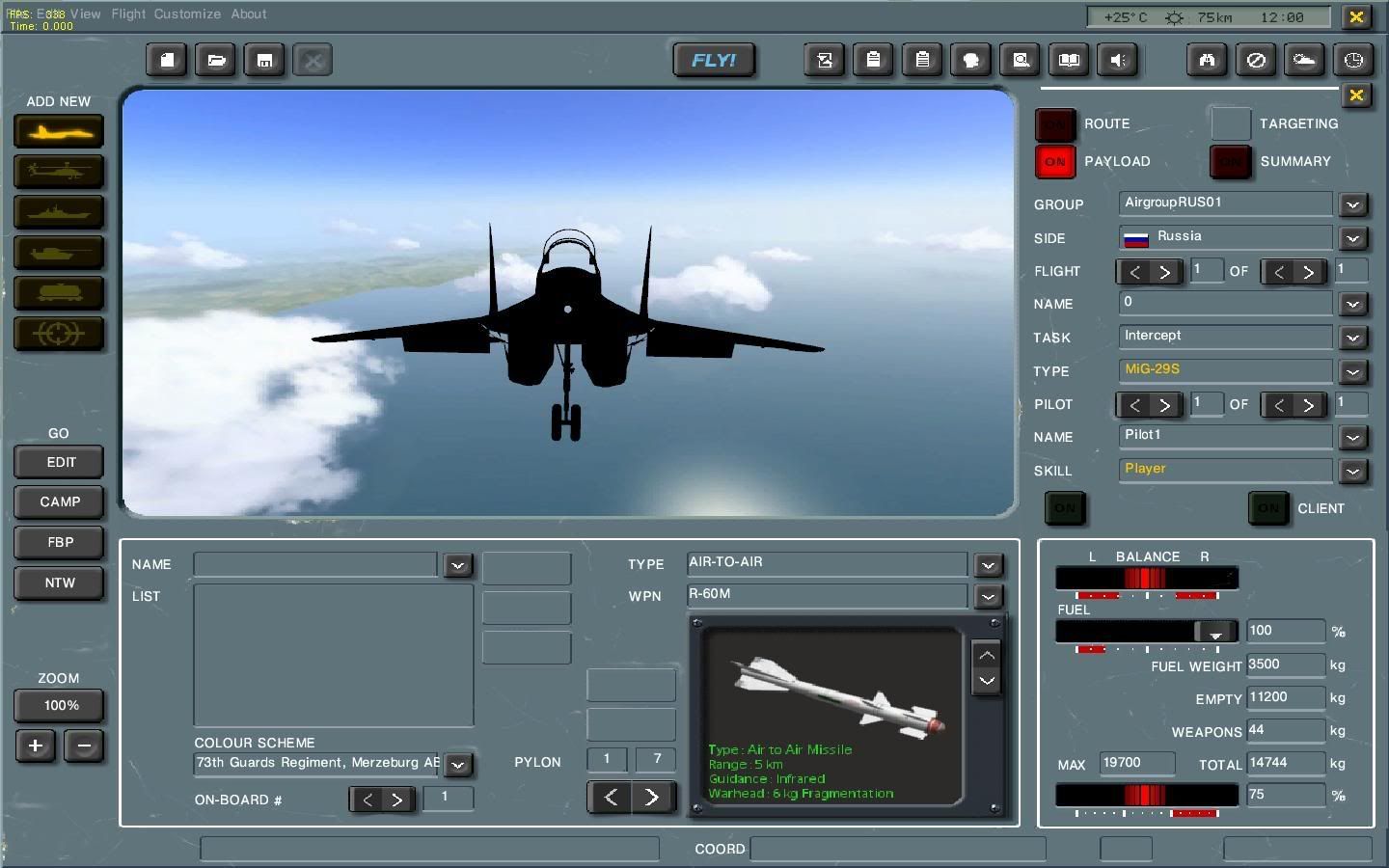Viewport: 1389px width, 868px height.
Task: Expand the WPN R-60M weapon dropdown
Action: click(x=988, y=597)
